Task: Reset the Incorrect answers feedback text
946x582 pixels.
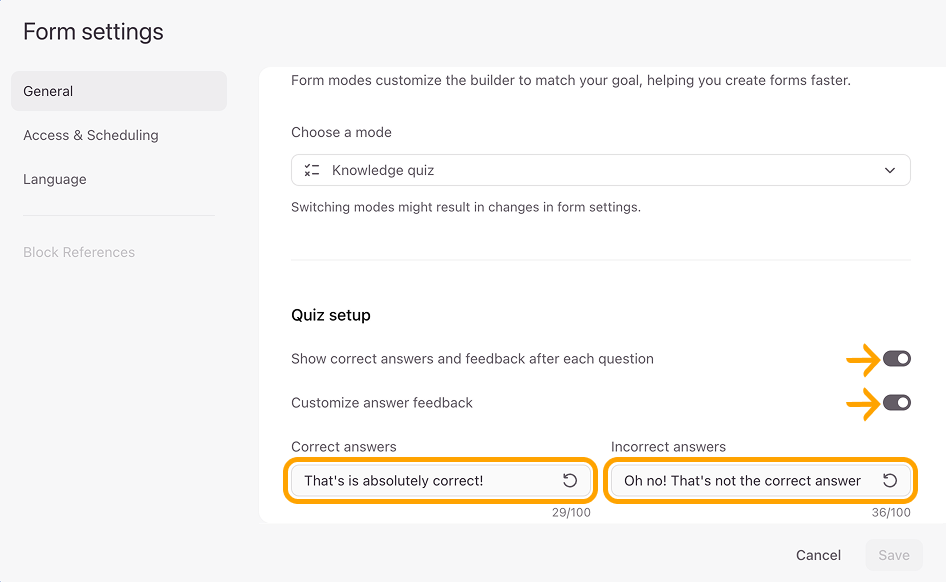Action: pyautogui.click(x=889, y=480)
